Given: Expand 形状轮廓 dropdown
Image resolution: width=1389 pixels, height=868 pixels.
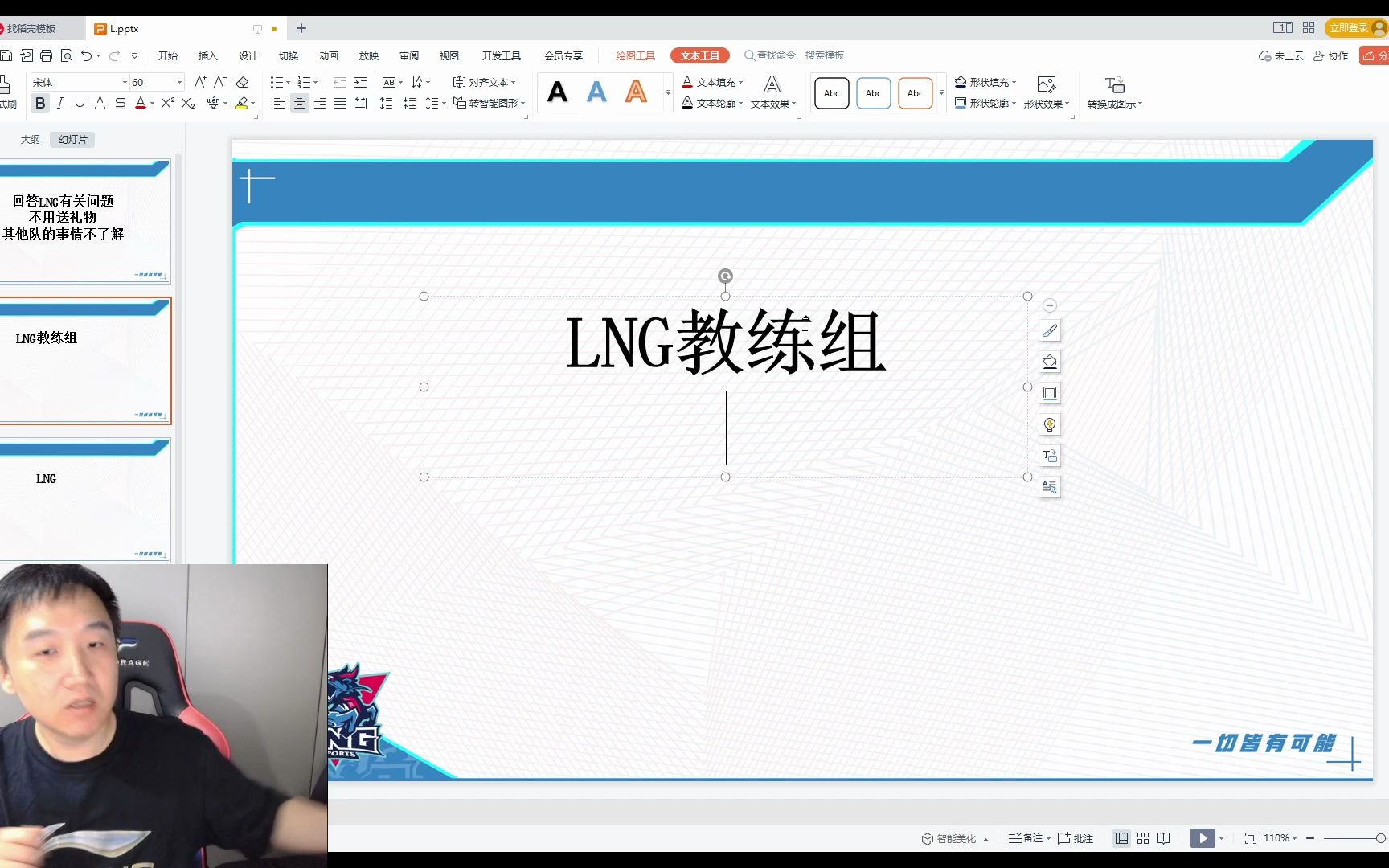Looking at the screenshot, I should coord(1014,103).
